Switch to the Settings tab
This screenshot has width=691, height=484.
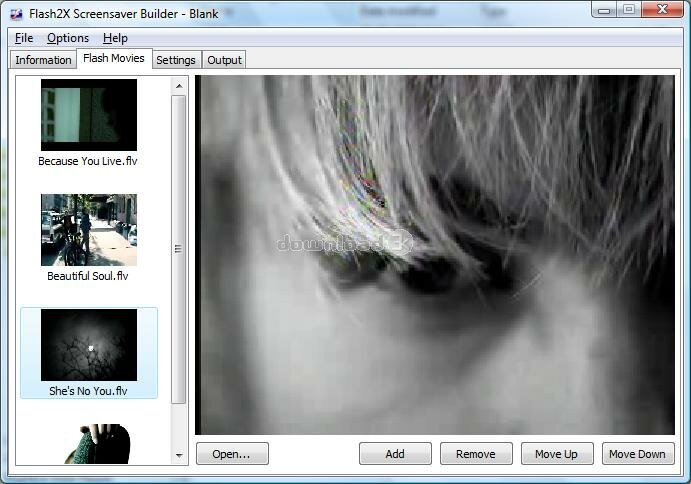point(176,60)
